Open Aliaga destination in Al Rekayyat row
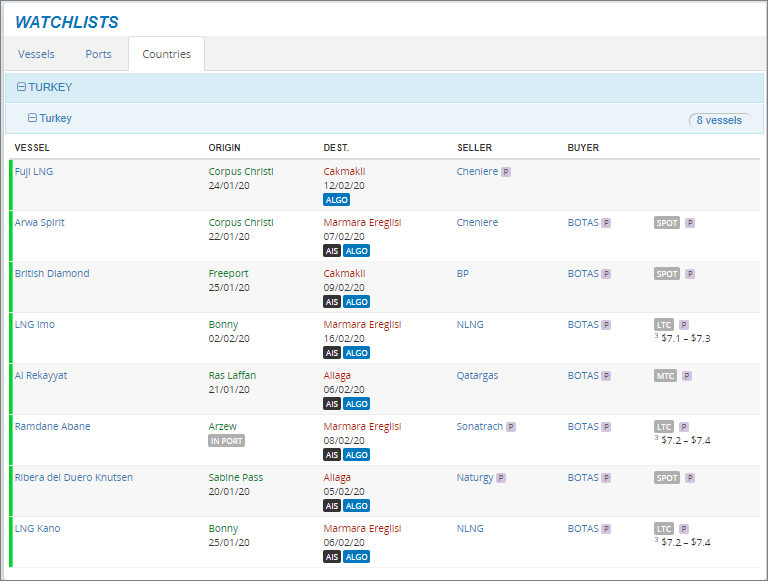768x581 pixels. pyautogui.click(x=337, y=375)
